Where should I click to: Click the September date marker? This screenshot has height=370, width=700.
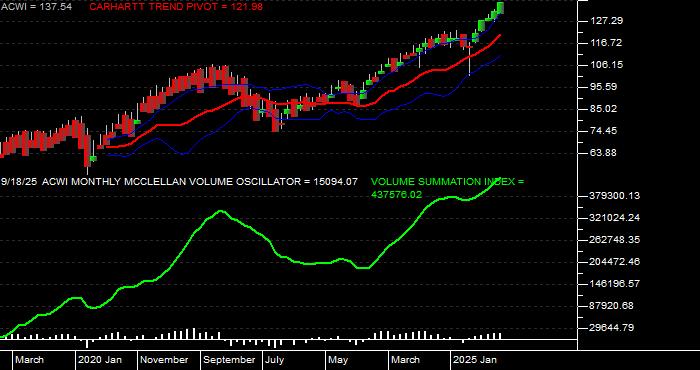[229, 360]
